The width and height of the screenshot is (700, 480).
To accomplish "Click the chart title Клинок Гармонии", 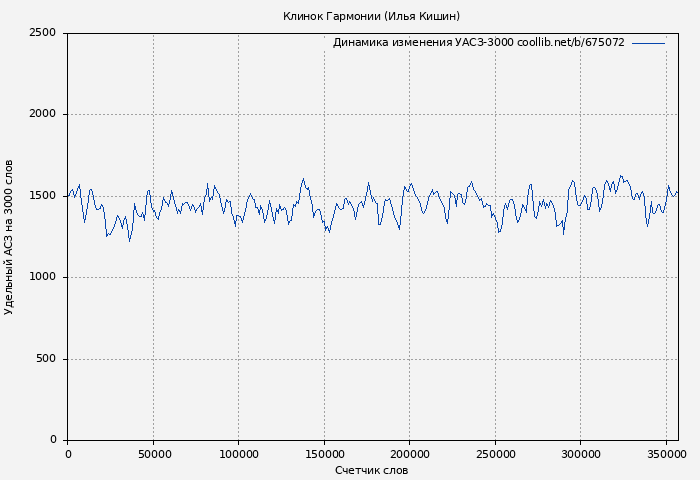I will (371, 16).
